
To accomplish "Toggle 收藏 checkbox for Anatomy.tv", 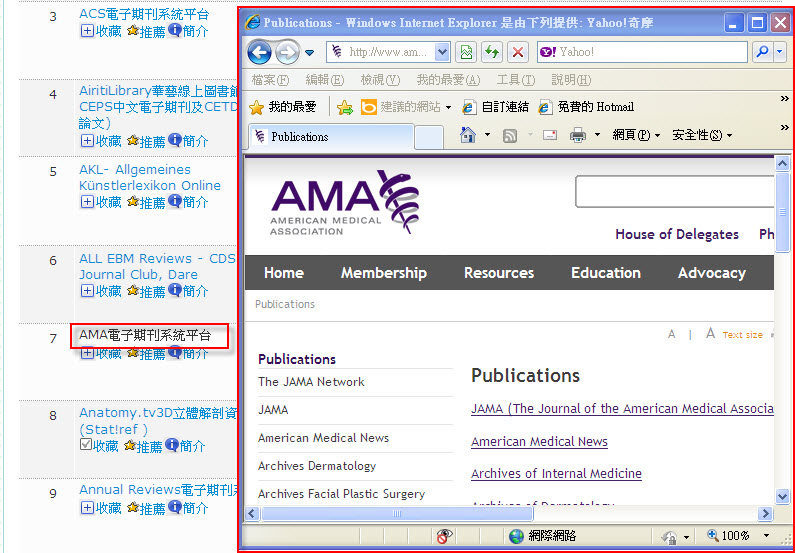I will tap(86, 445).
